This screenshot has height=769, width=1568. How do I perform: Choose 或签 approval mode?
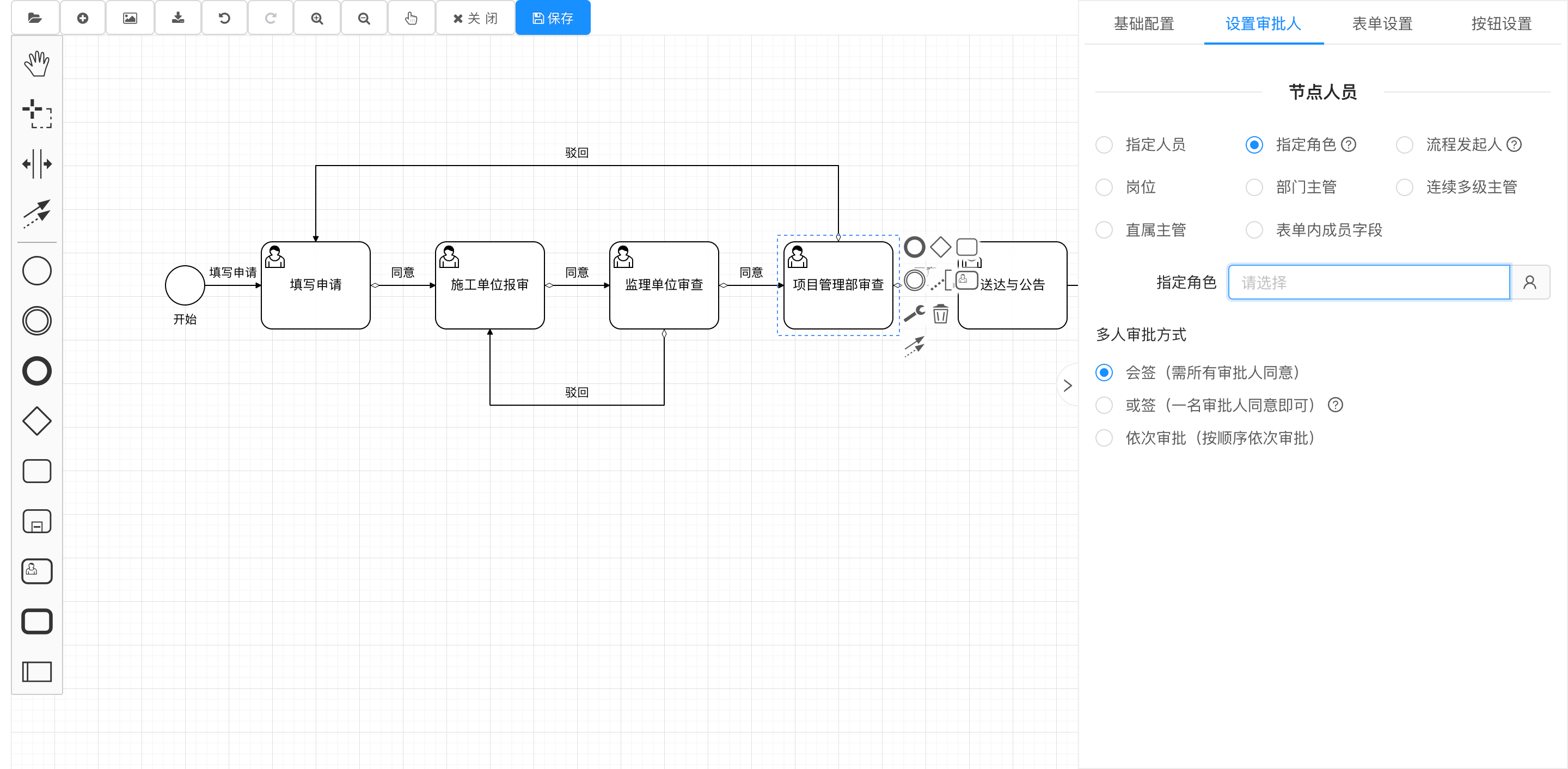point(1104,406)
